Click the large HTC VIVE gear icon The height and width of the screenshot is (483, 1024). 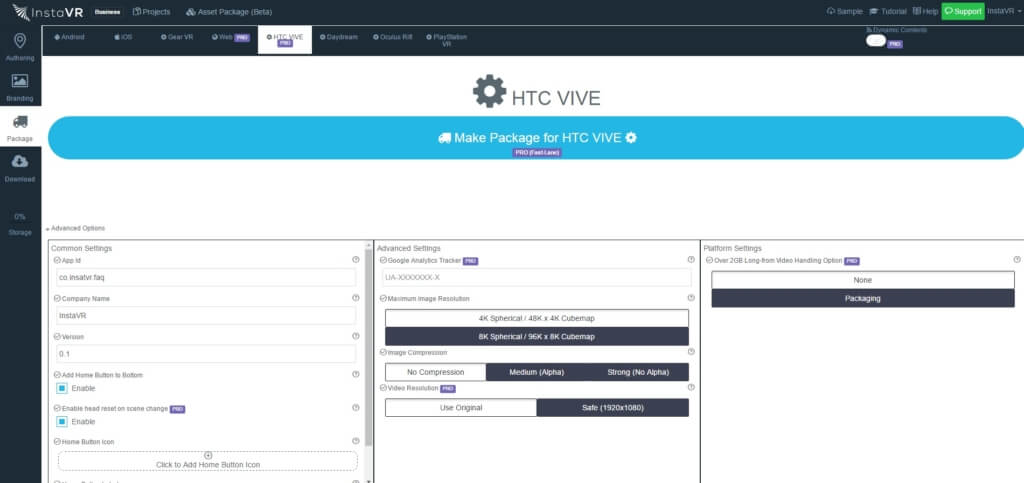pyautogui.click(x=489, y=91)
